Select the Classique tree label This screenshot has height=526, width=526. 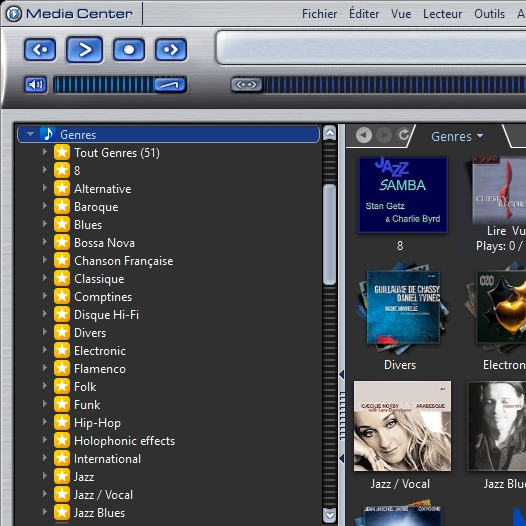coord(99,279)
